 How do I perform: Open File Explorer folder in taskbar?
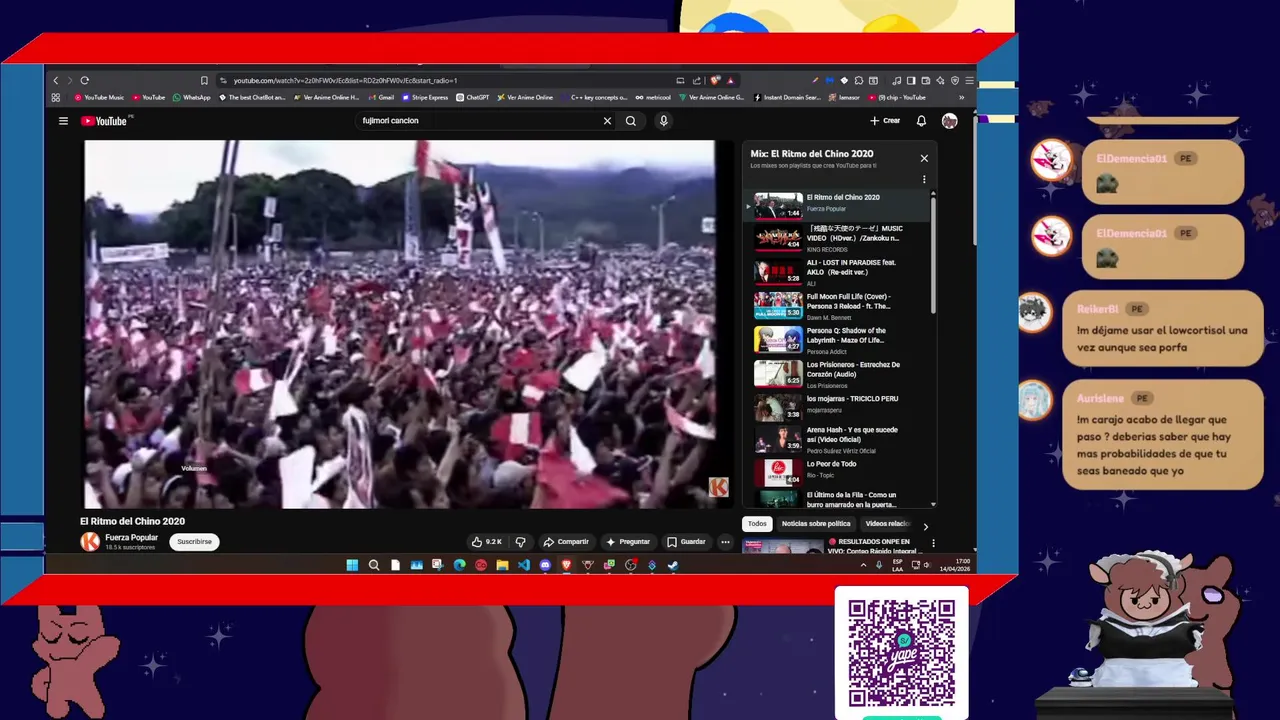[502, 565]
